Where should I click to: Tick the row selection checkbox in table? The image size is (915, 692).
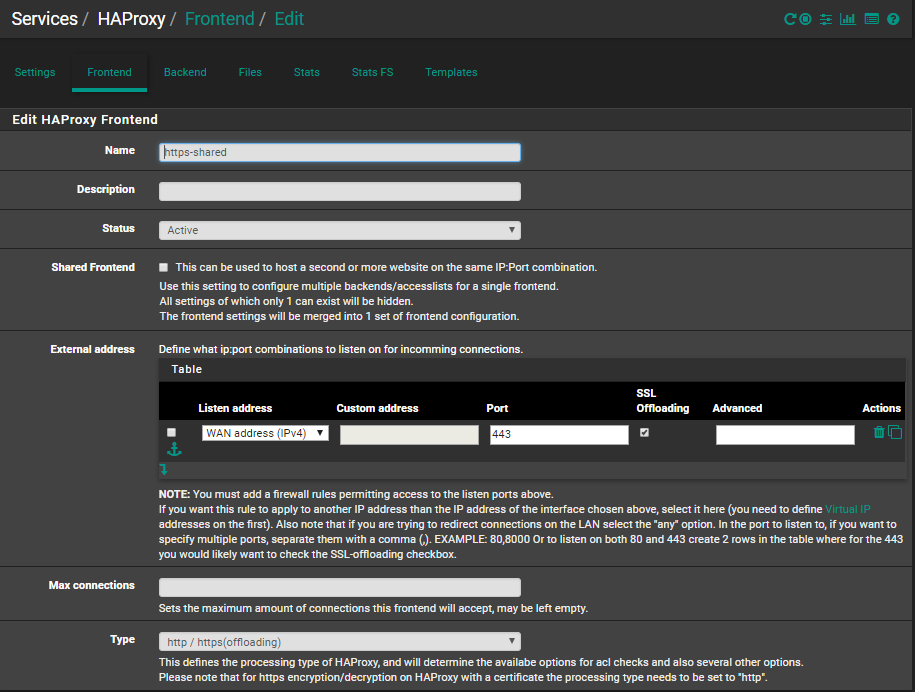click(171, 432)
